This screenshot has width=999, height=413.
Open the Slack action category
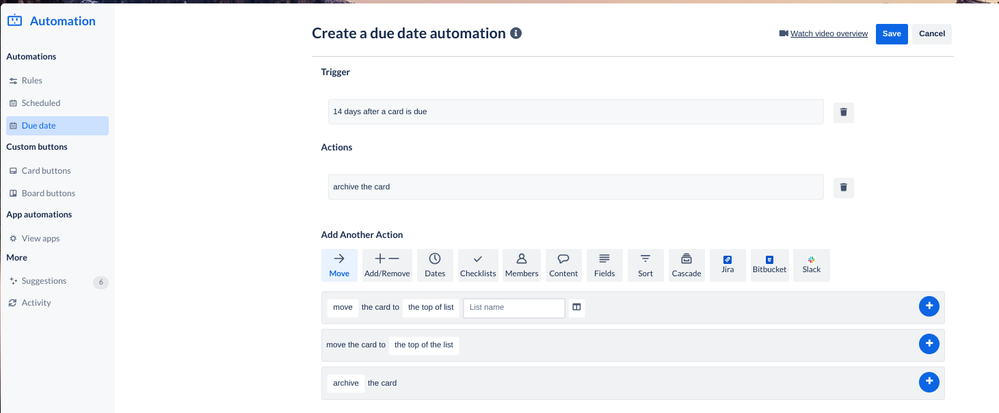coord(812,265)
